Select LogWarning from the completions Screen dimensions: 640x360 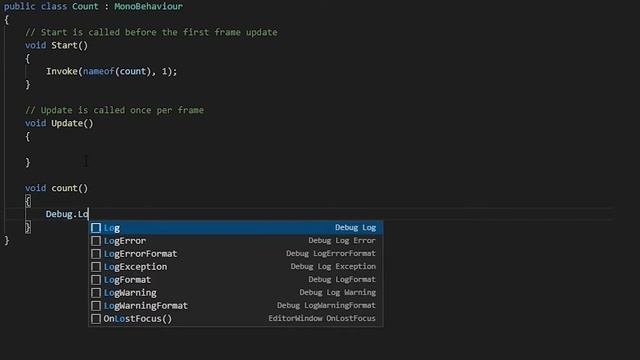point(236,293)
